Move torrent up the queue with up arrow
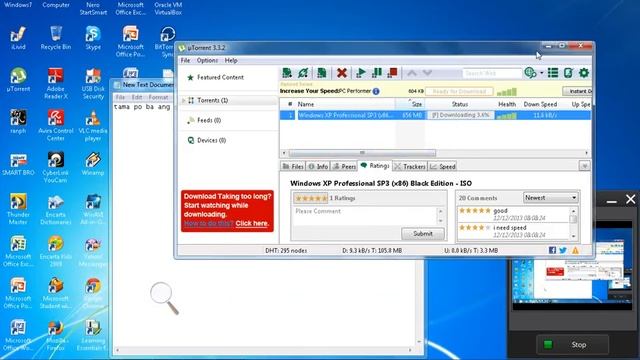Image resolution: width=640 pixels, height=360 pixels. click(x=412, y=73)
